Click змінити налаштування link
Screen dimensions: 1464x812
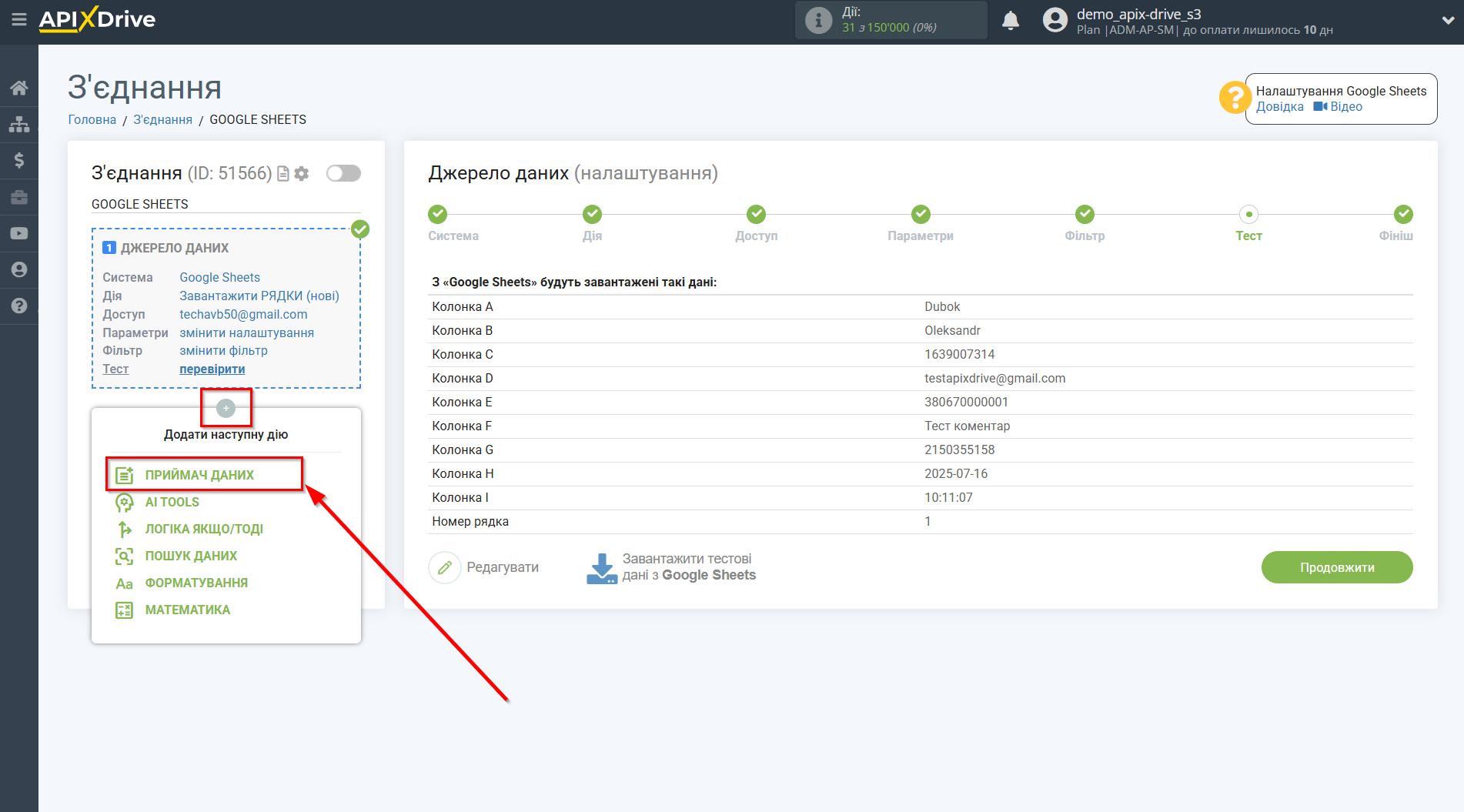[x=246, y=333]
